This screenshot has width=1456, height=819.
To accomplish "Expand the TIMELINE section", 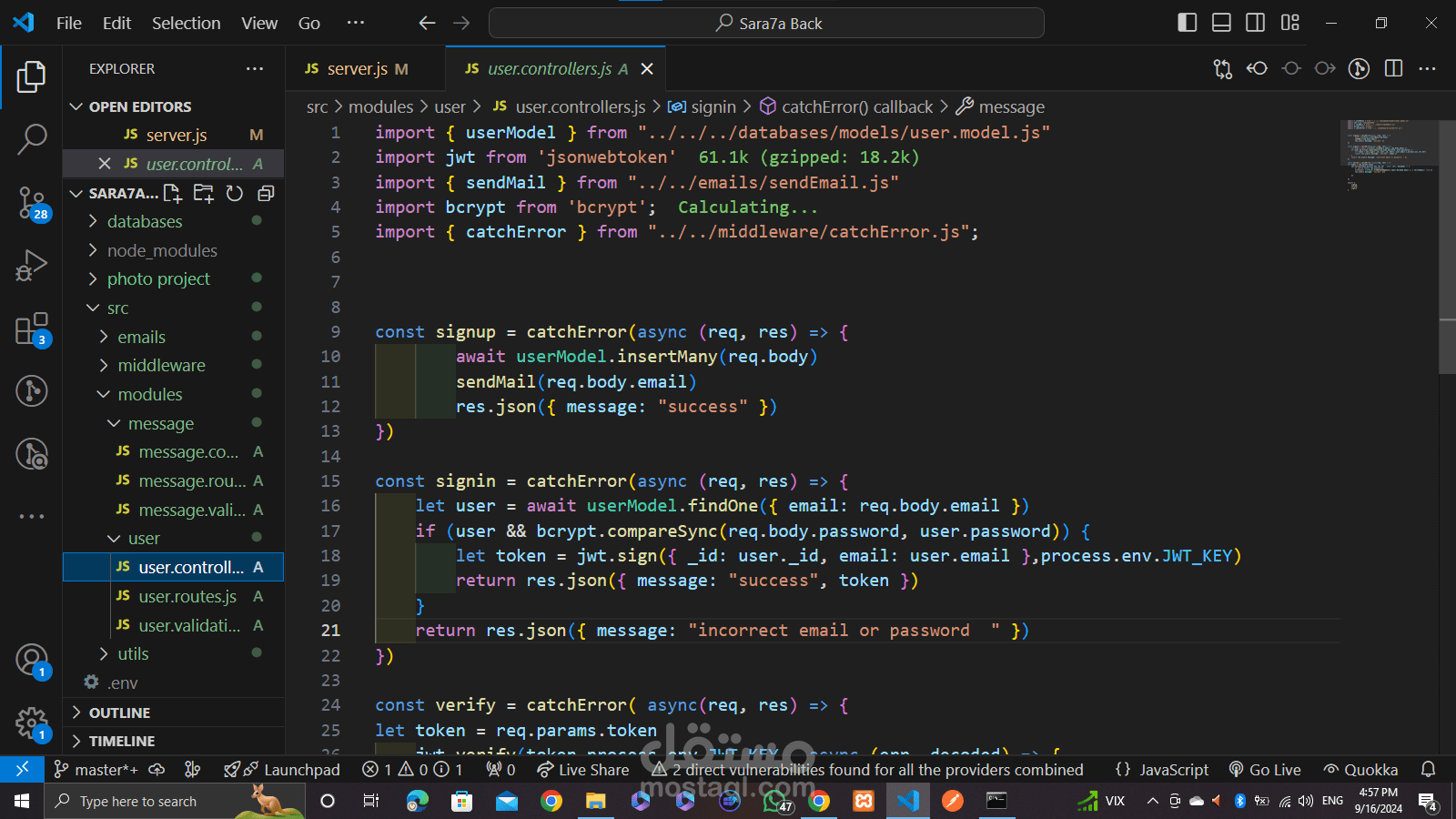I will 122,741.
